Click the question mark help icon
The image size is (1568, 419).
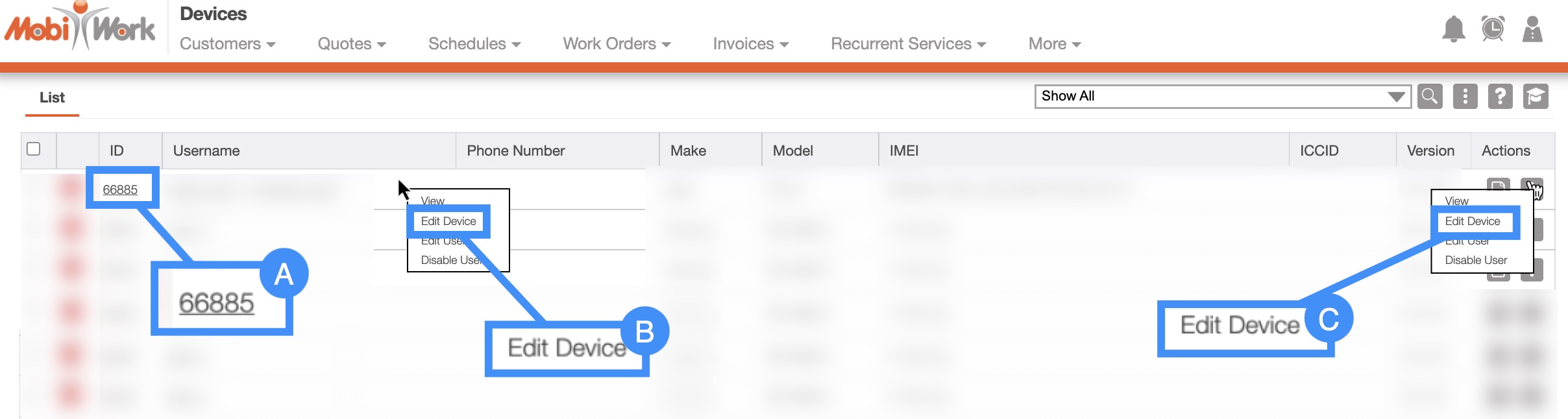[x=1500, y=97]
